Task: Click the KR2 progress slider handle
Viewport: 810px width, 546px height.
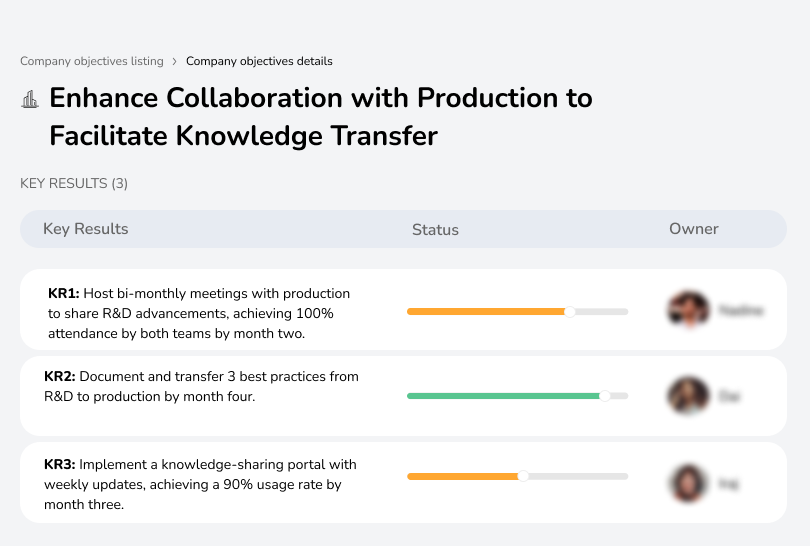Action: click(605, 396)
